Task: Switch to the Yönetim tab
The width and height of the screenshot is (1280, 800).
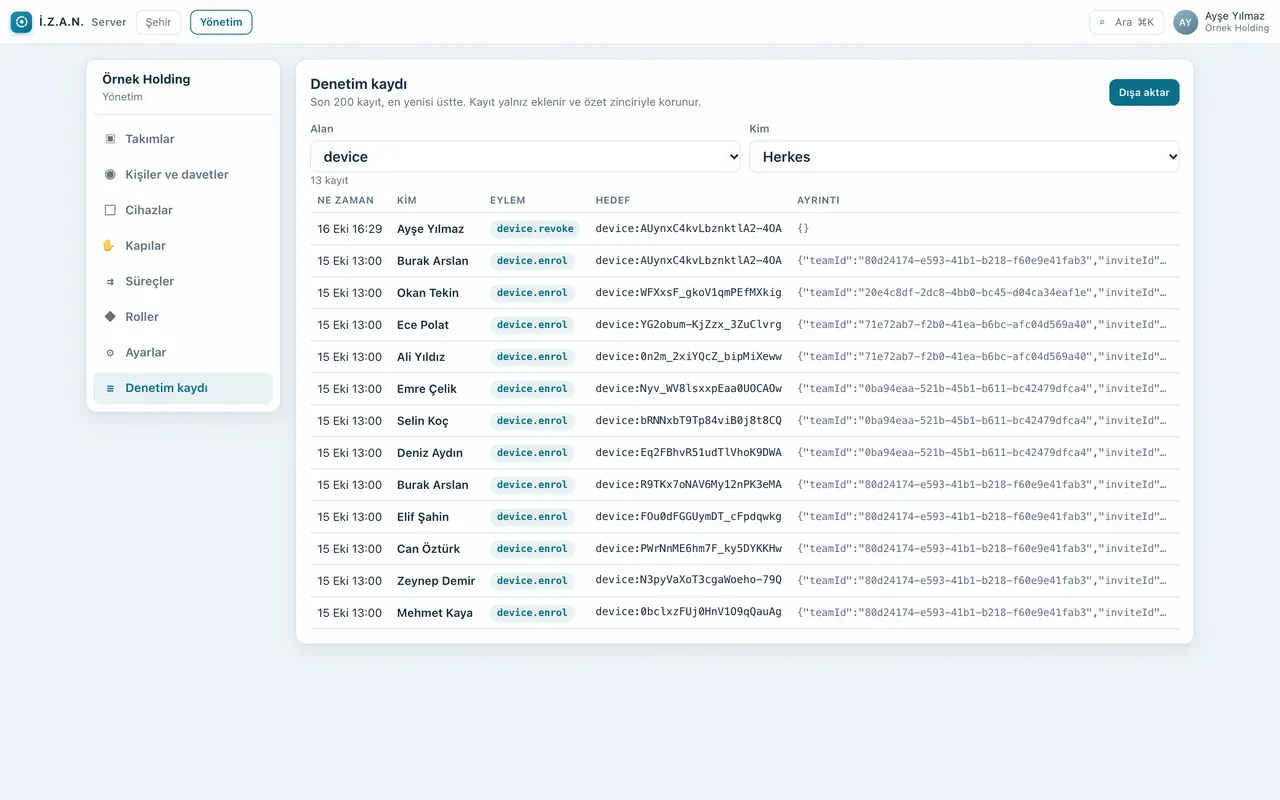Action: [x=221, y=22]
